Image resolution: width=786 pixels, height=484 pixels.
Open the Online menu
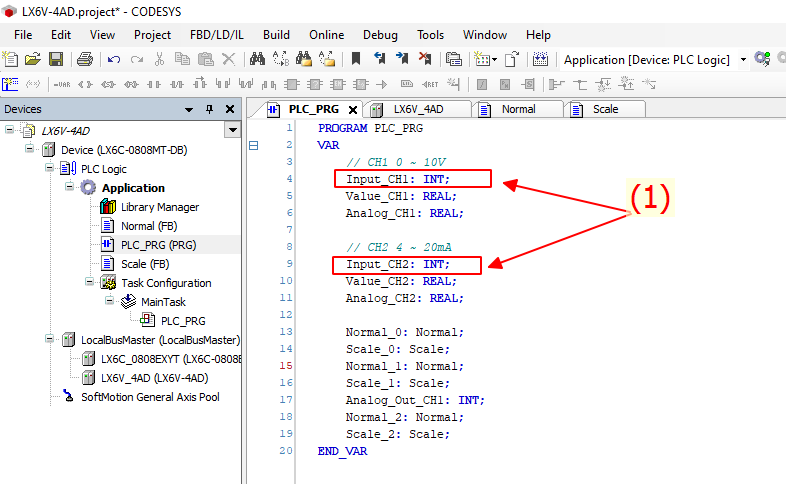(x=327, y=35)
